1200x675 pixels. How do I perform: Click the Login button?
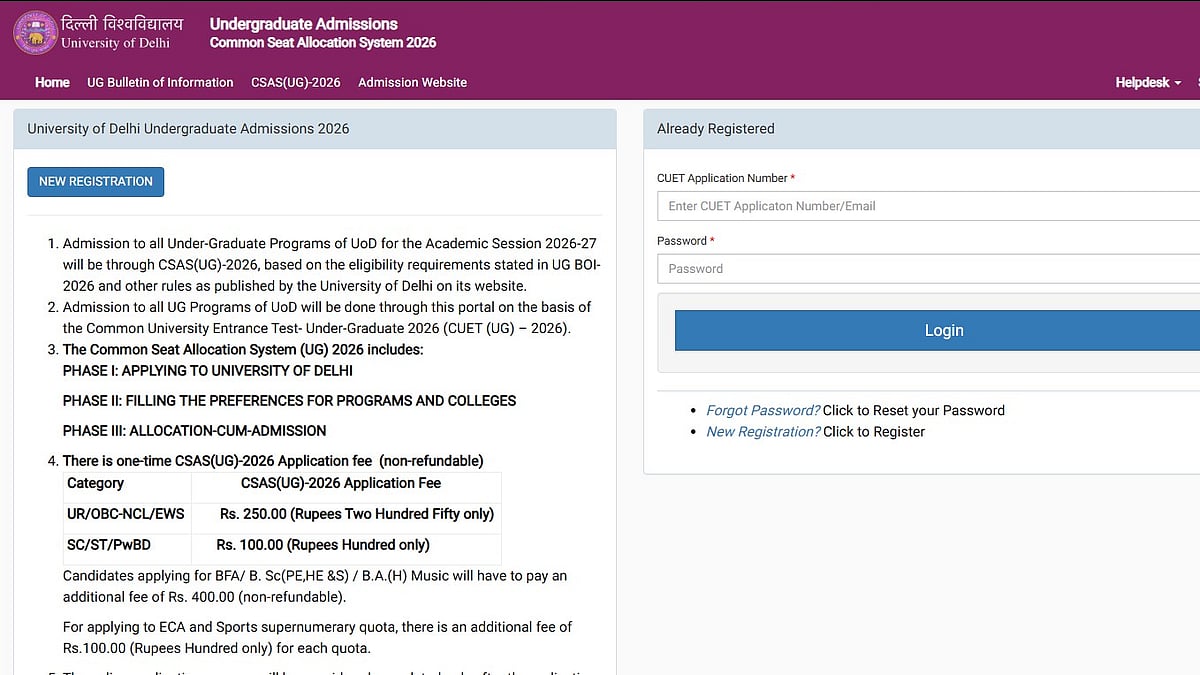pos(938,330)
